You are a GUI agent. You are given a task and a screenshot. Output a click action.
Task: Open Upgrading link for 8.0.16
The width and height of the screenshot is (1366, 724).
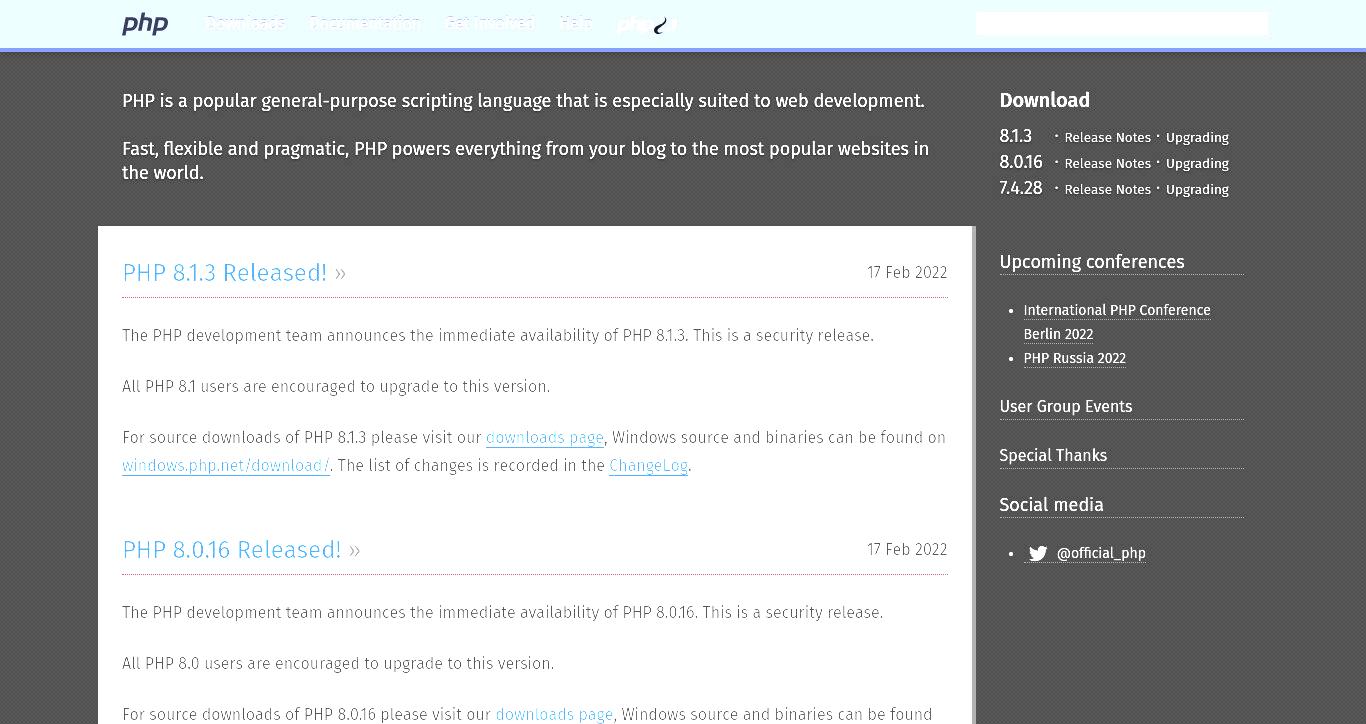(1197, 163)
